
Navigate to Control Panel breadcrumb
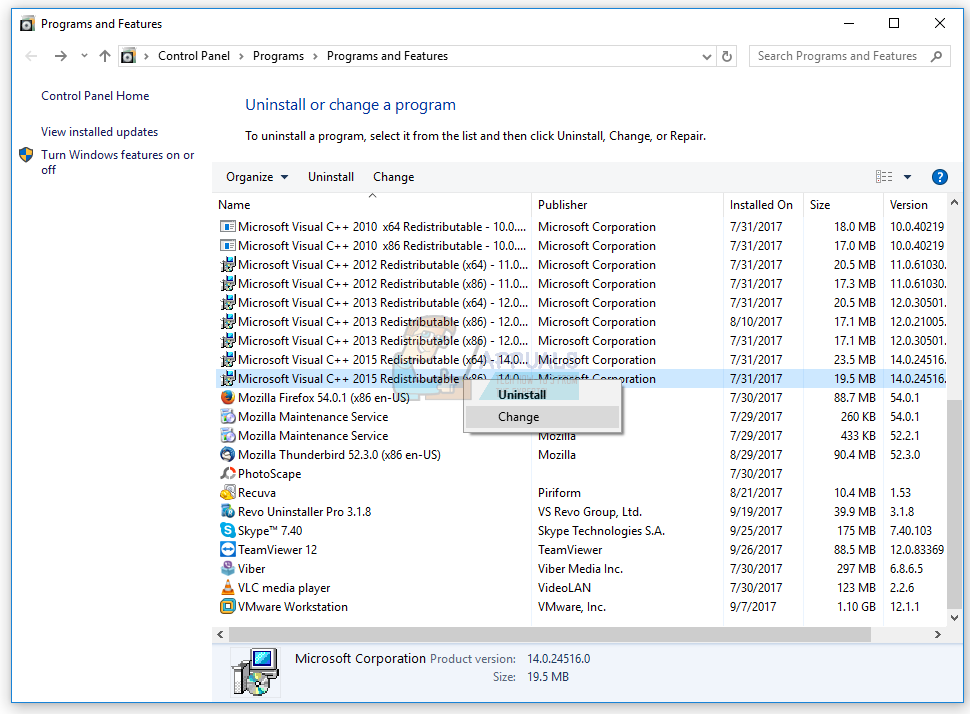pyautogui.click(x=194, y=56)
